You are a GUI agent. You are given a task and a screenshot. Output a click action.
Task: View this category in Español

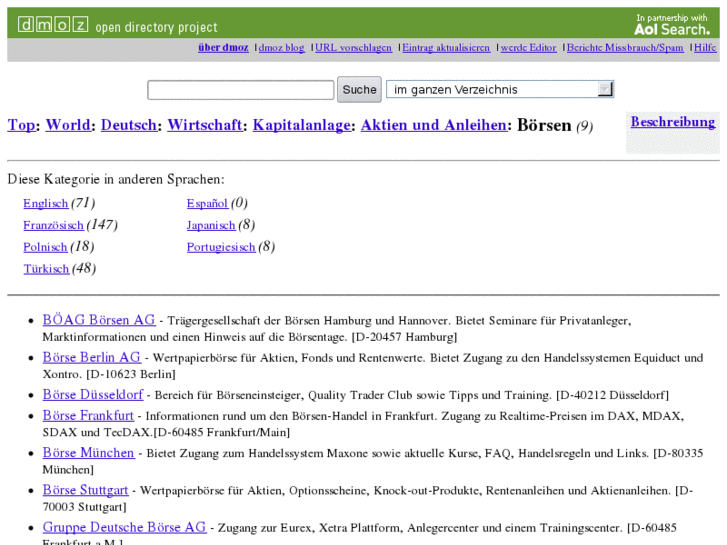(x=207, y=203)
